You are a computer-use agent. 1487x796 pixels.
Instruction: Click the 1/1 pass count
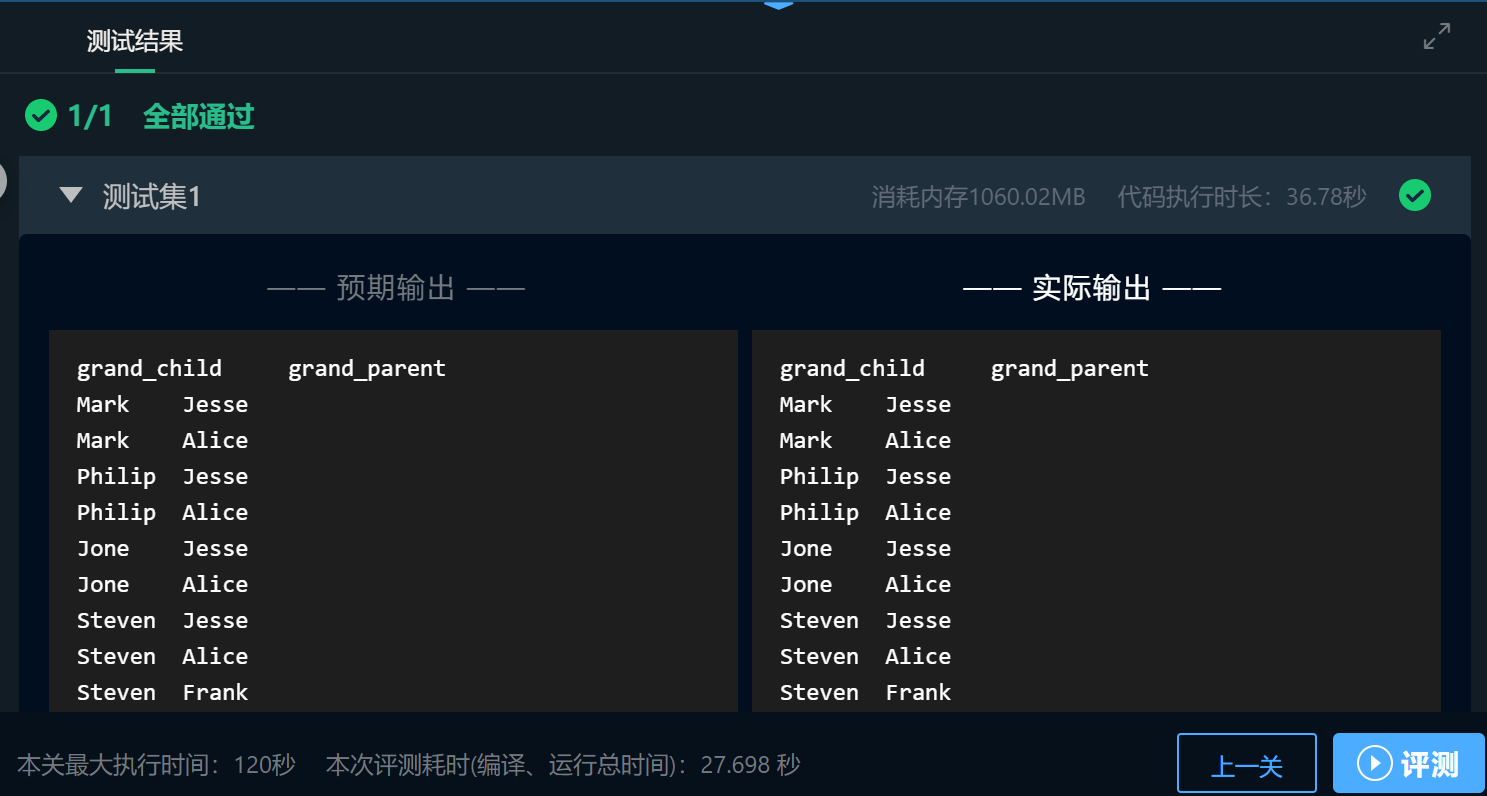90,116
